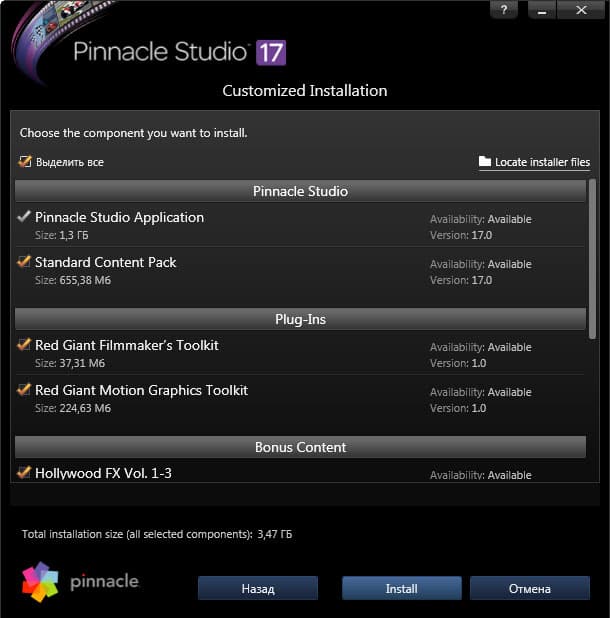The height and width of the screenshot is (618, 610).
Task: Click the Отмена cancel button
Action: [x=529, y=588]
